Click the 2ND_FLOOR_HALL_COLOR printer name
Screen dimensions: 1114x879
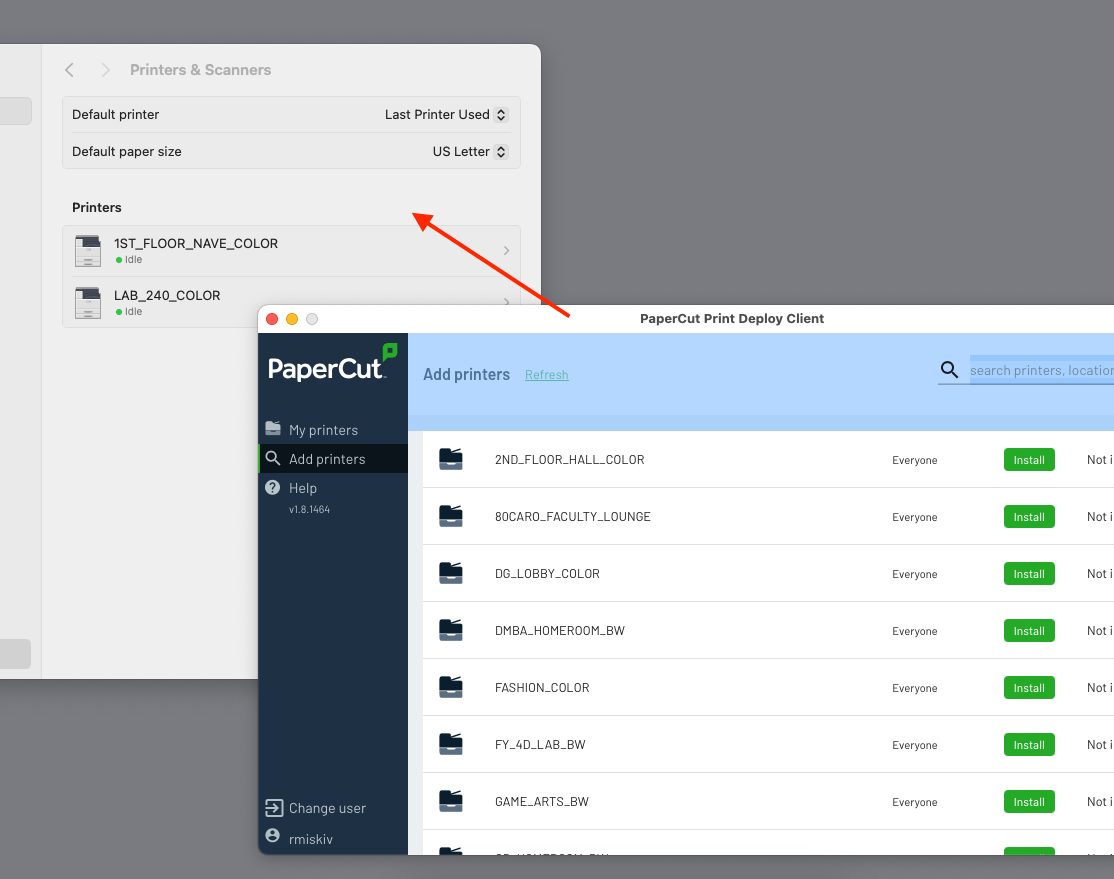570,460
